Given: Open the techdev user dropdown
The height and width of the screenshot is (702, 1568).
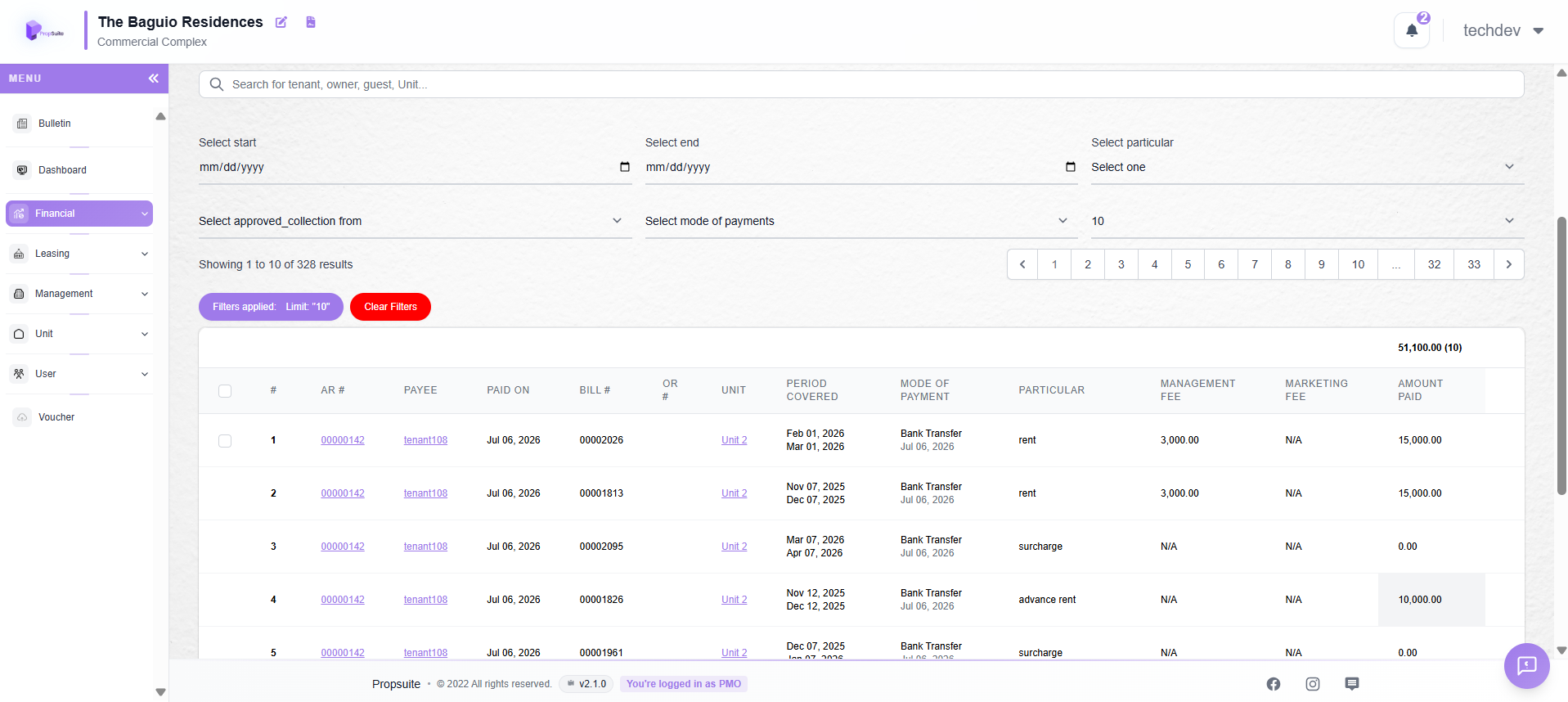Looking at the screenshot, I should pos(1503,31).
